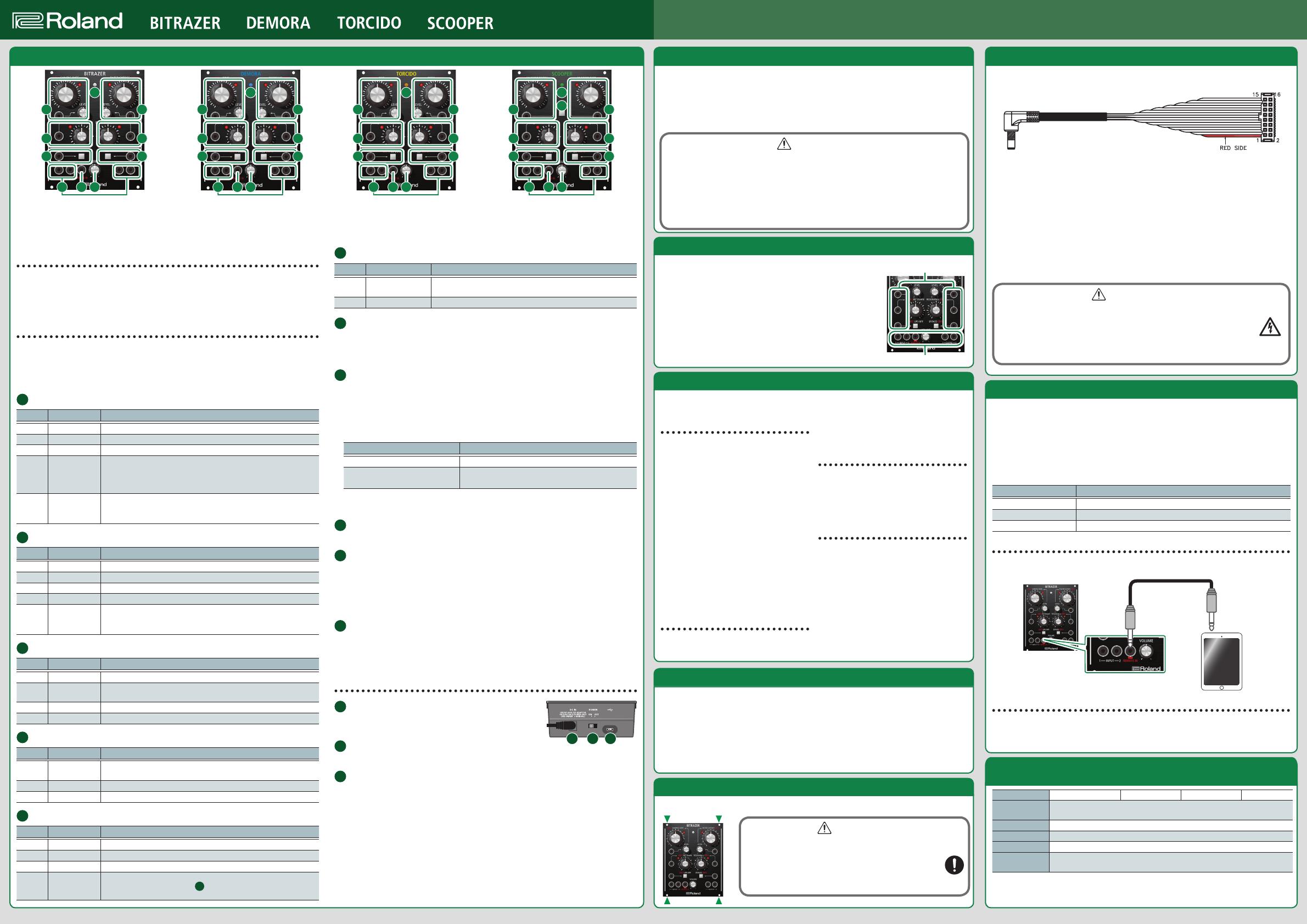Screen dimensions: 1307x924
Task: Click the VOLUME knob in the zoomed inset
Action: tap(1147, 651)
